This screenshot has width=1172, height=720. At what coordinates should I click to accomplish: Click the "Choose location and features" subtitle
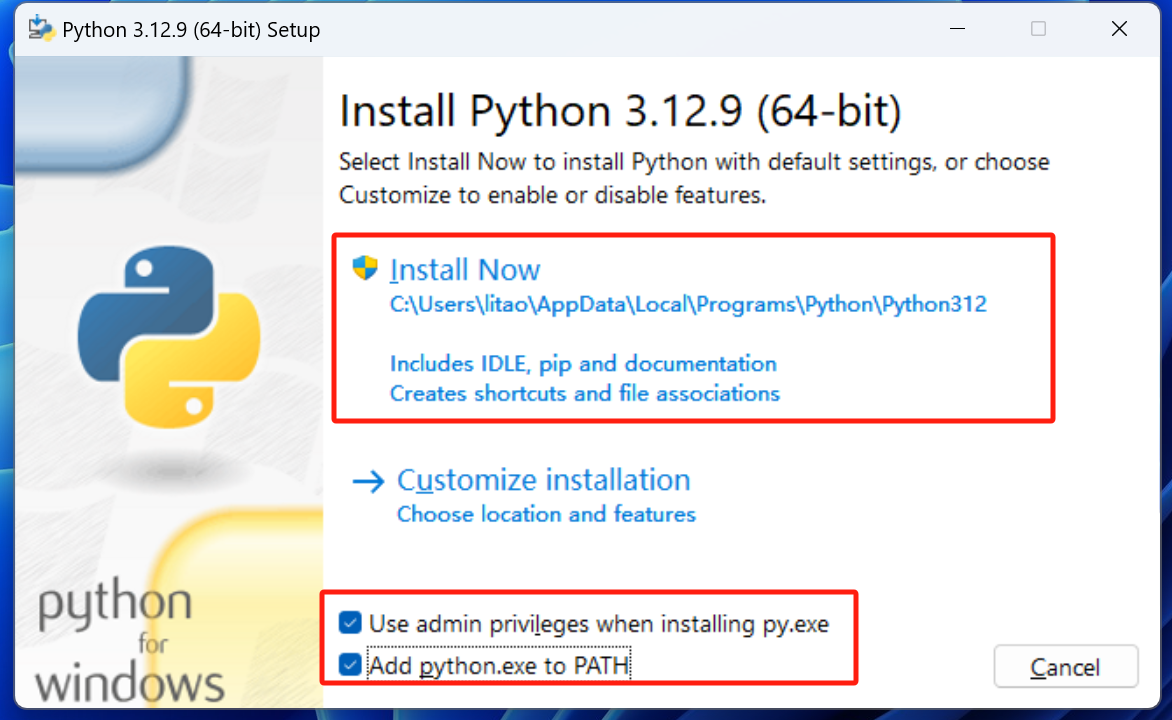pyautogui.click(x=546, y=514)
